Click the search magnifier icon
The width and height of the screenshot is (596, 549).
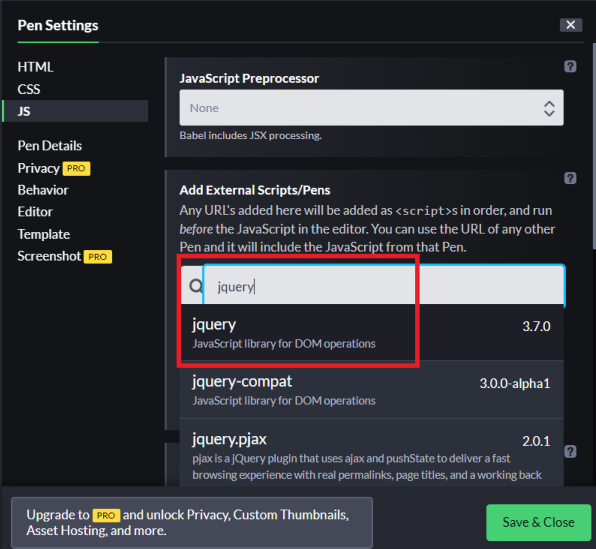click(x=196, y=286)
